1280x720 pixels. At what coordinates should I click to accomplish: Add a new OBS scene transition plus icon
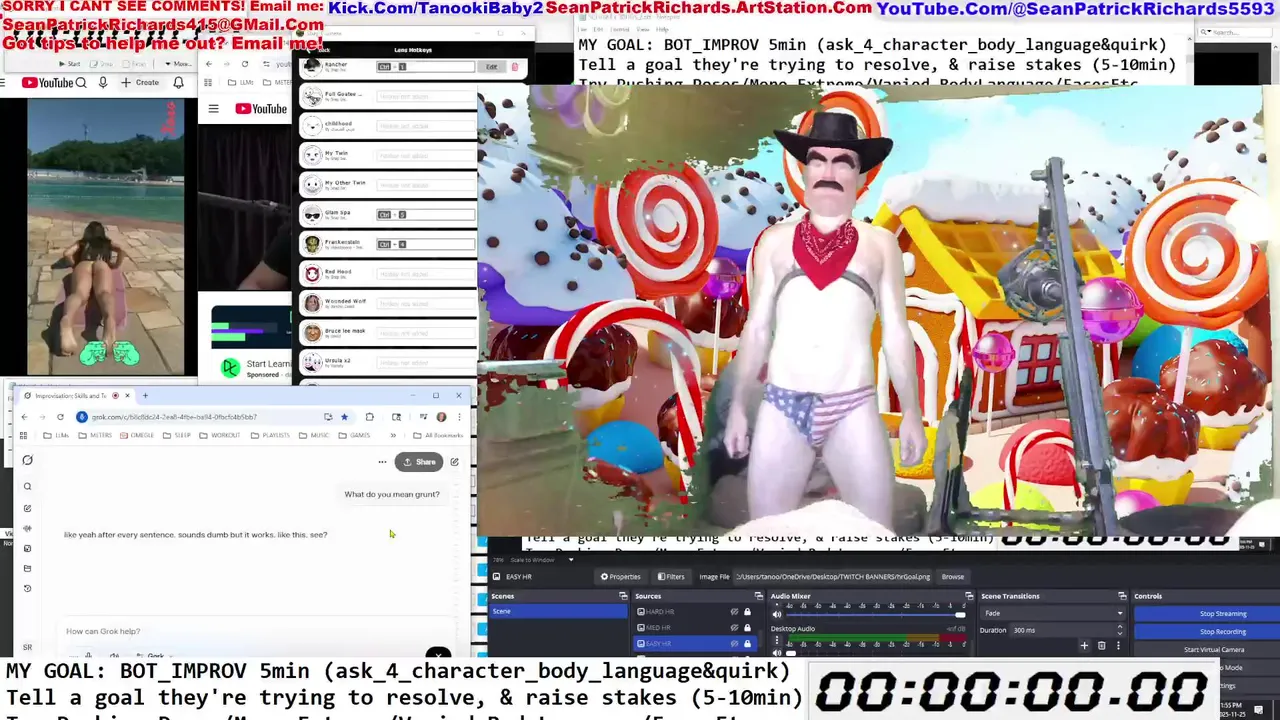pyautogui.click(x=1084, y=645)
